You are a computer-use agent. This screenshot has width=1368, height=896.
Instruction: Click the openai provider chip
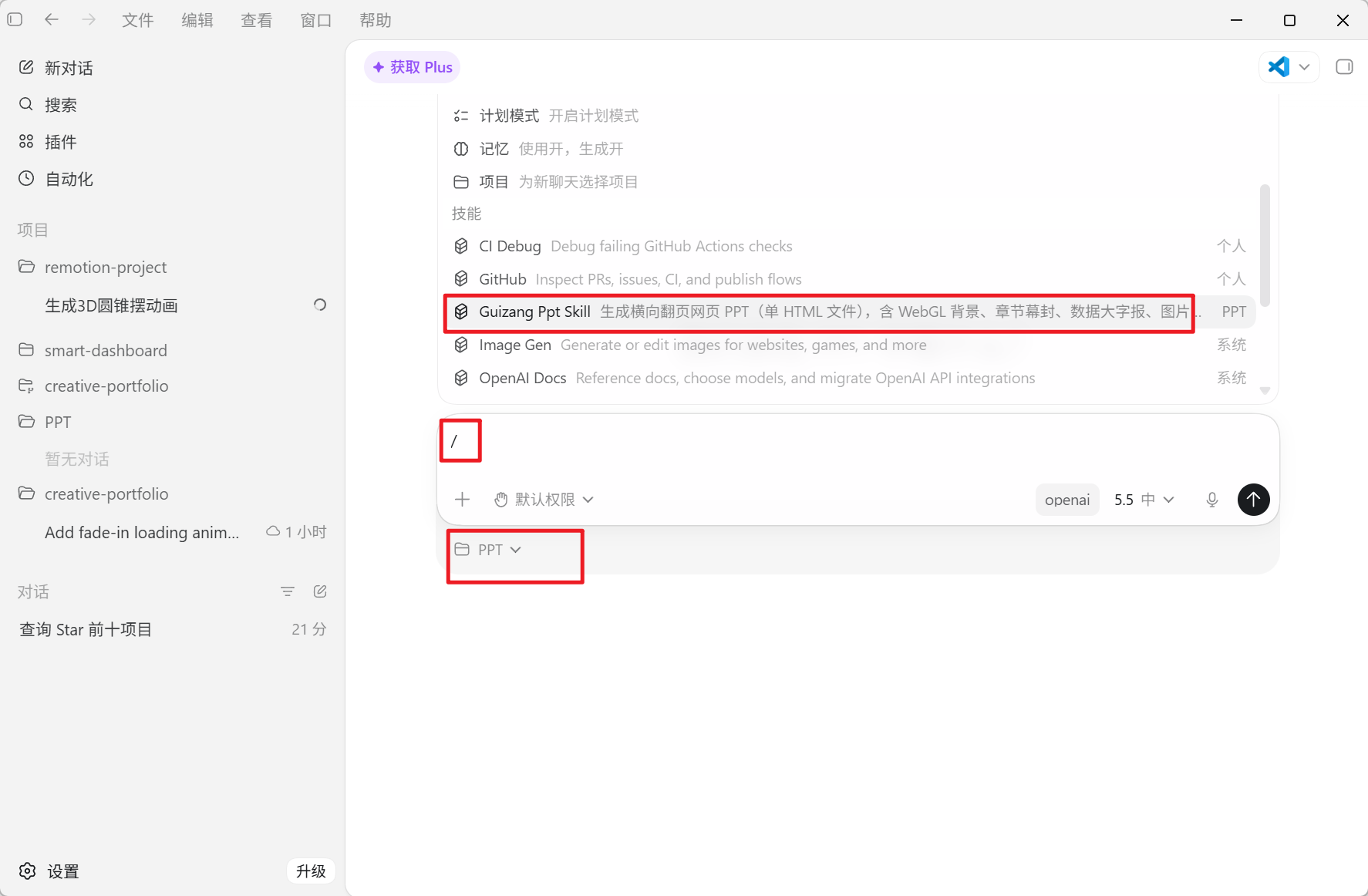tap(1067, 500)
